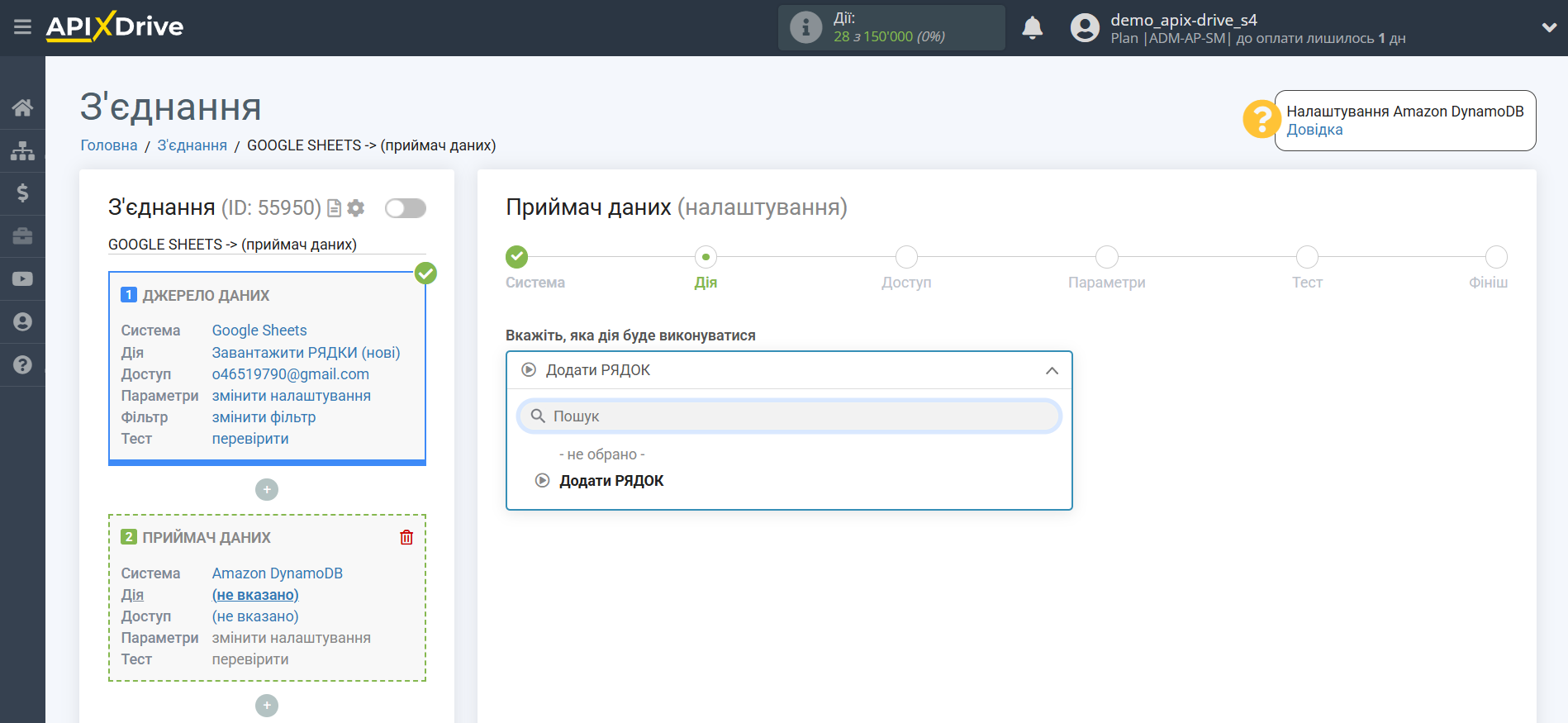Choose the '- не обрано -' option
The height and width of the screenshot is (723, 1568).
point(601,454)
